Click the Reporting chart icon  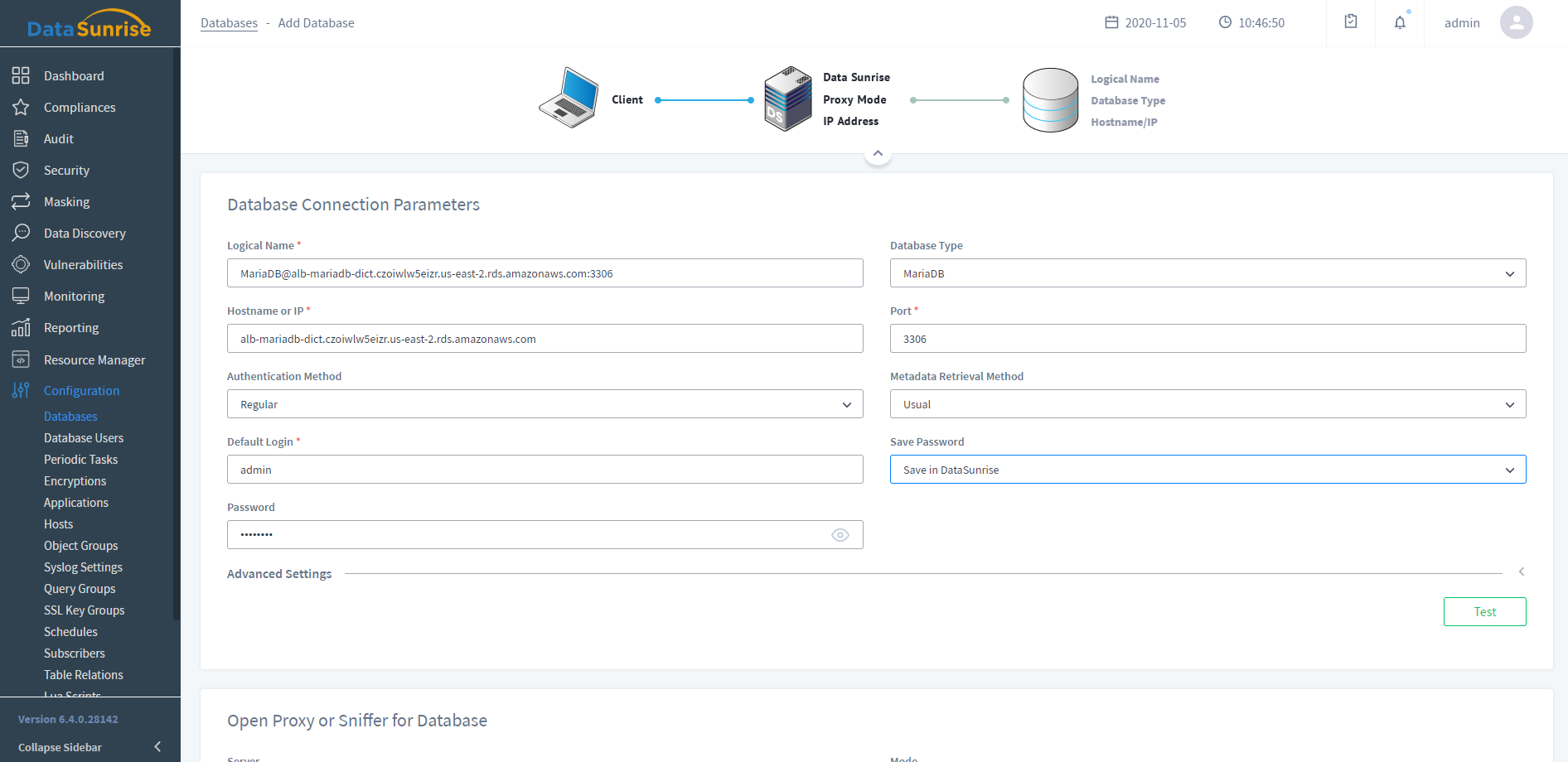tap(21, 328)
